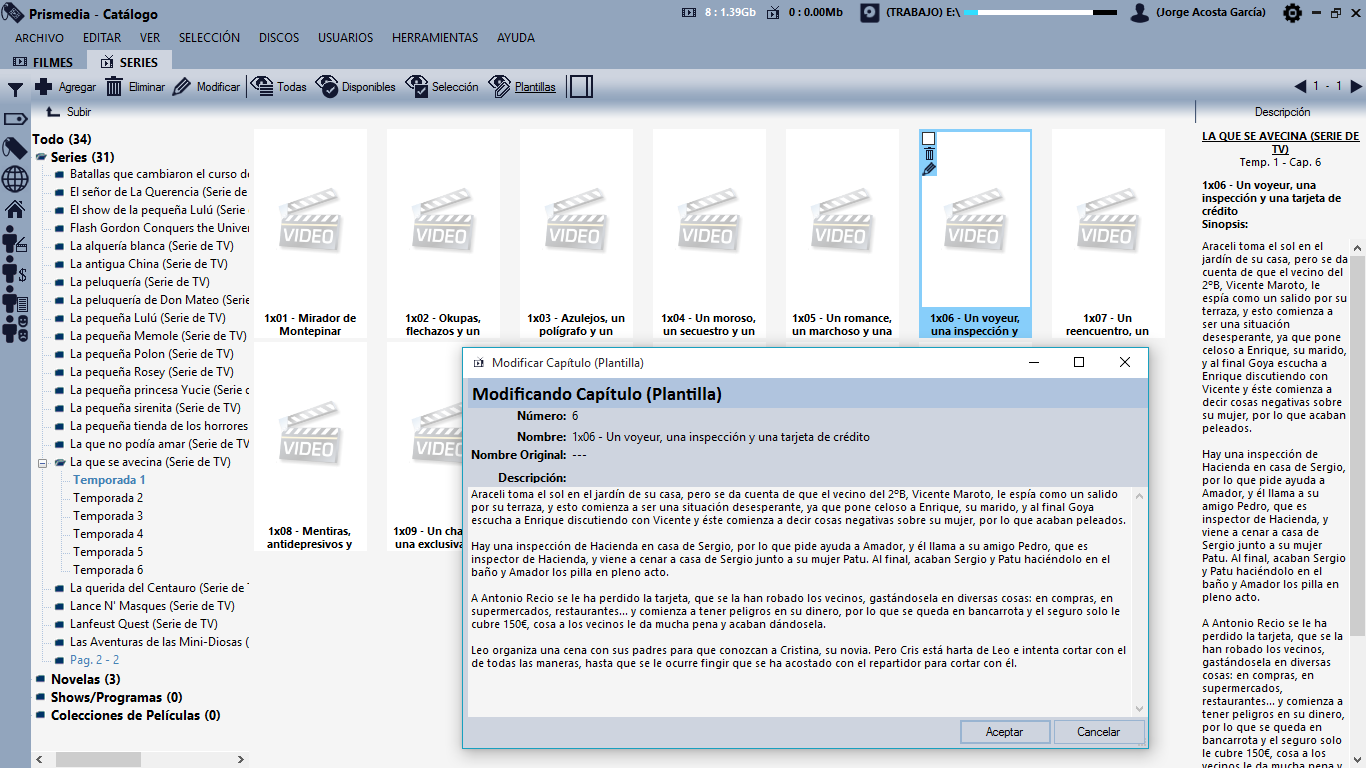The width and height of the screenshot is (1366, 768).
Task: Check the selection box on chapter 1x06
Action: pos(929,139)
